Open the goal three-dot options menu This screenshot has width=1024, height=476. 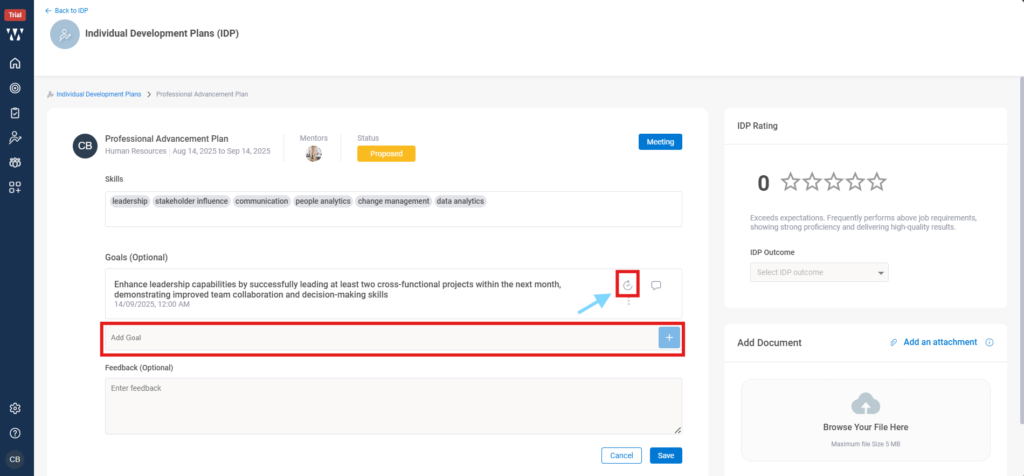pyautogui.click(x=629, y=302)
